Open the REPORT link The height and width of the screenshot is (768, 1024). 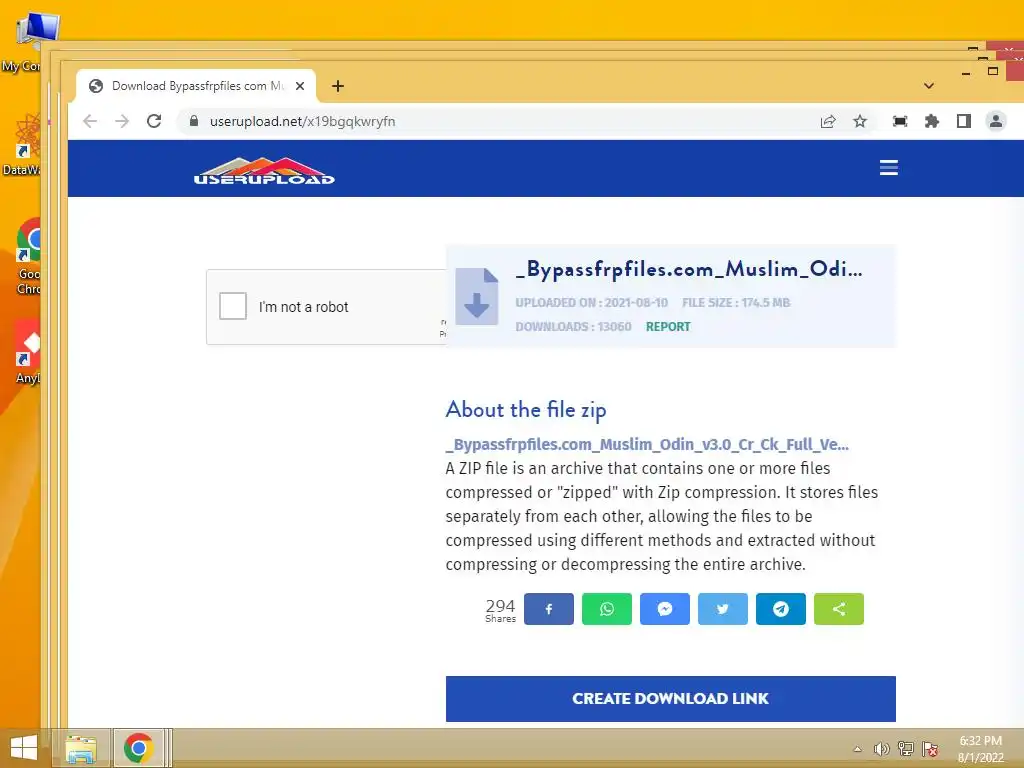pos(668,327)
